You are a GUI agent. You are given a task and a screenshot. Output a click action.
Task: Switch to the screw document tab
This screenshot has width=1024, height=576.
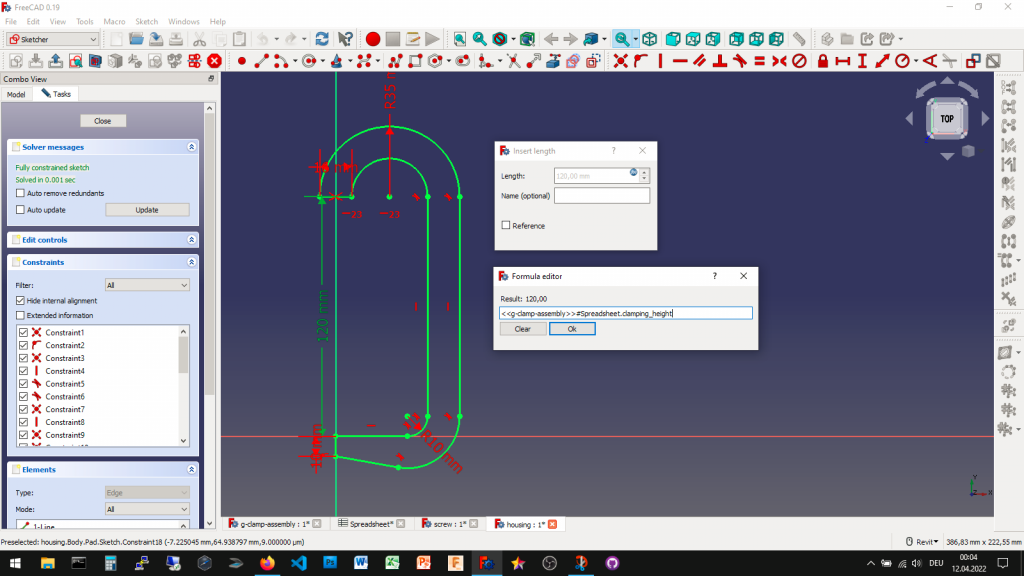[449, 524]
